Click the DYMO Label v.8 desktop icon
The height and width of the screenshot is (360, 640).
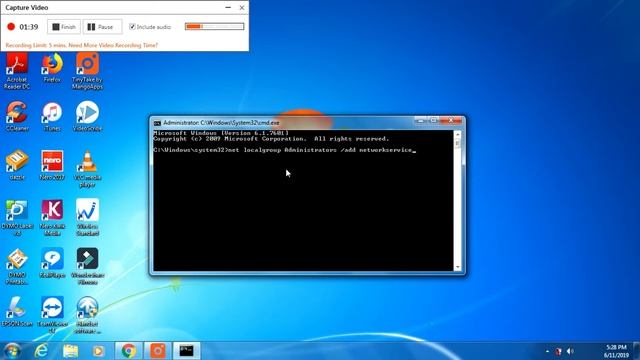tap(17, 217)
